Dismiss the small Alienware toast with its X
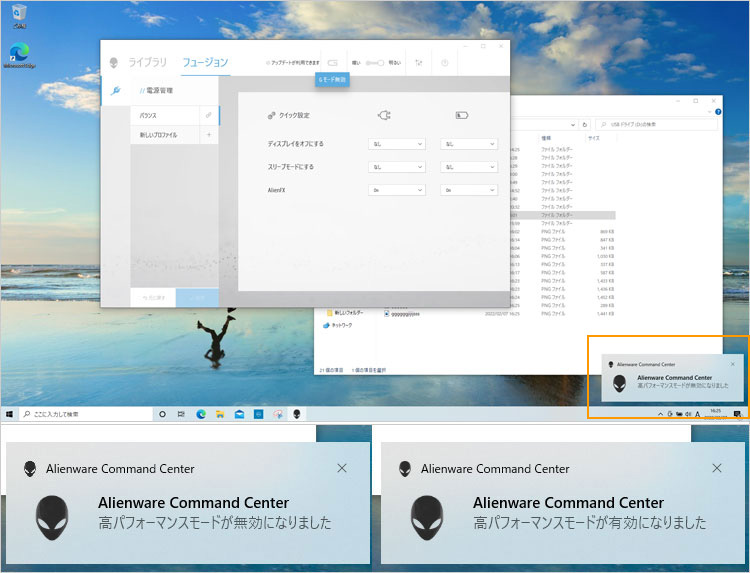Viewport: 750px width, 573px height. click(733, 364)
